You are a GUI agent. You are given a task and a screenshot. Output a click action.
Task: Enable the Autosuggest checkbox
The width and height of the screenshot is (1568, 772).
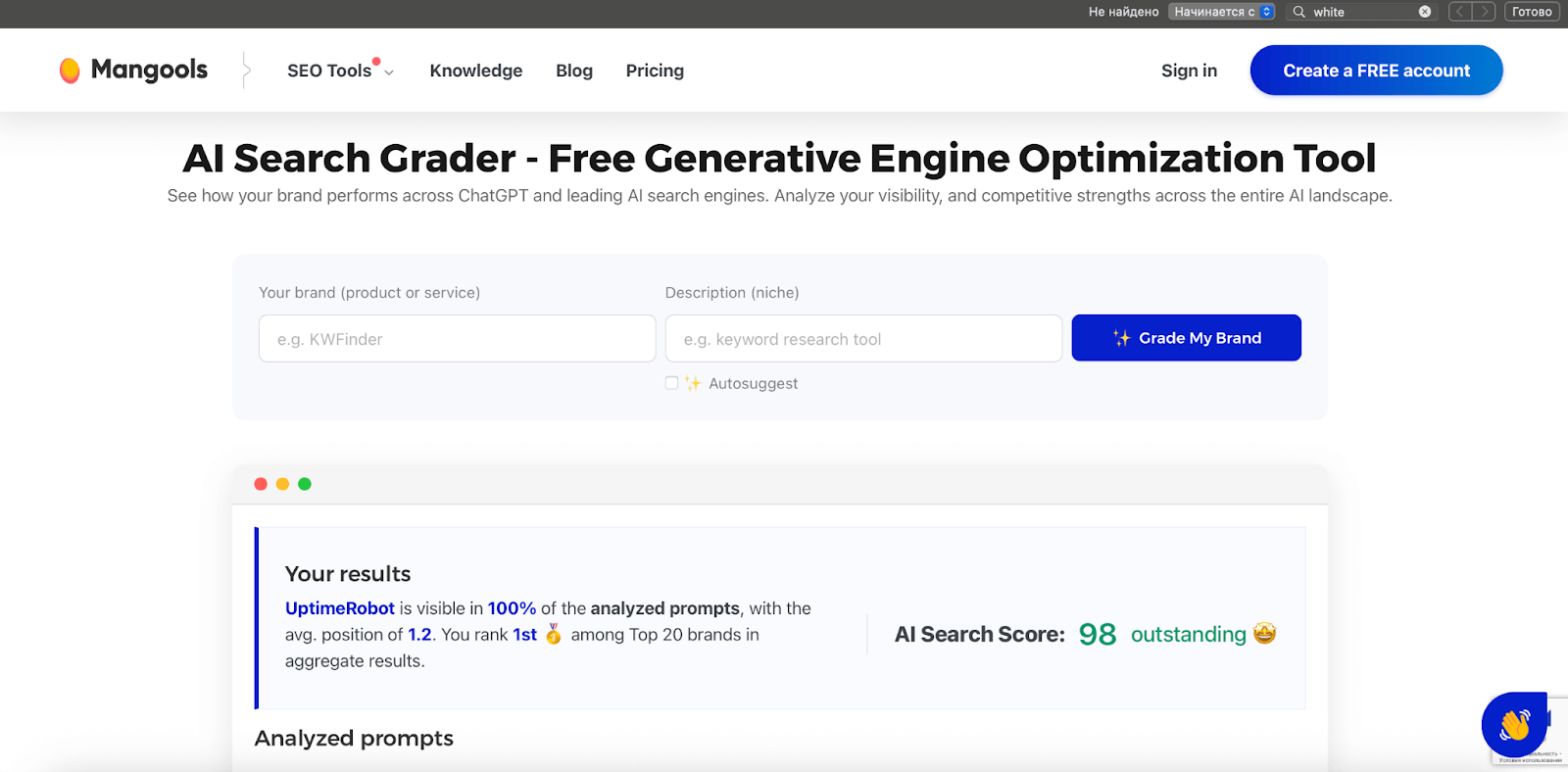[x=671, y=383]
